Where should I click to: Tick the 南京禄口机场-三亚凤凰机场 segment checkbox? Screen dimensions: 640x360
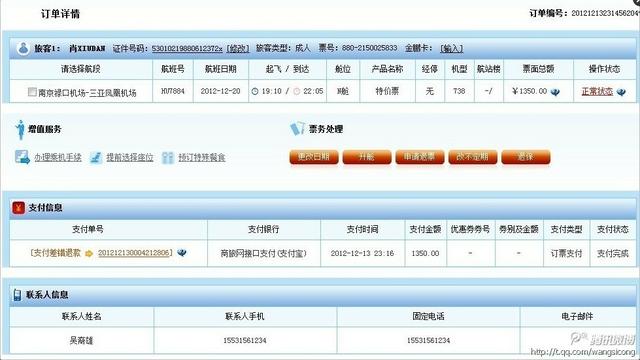32,92
